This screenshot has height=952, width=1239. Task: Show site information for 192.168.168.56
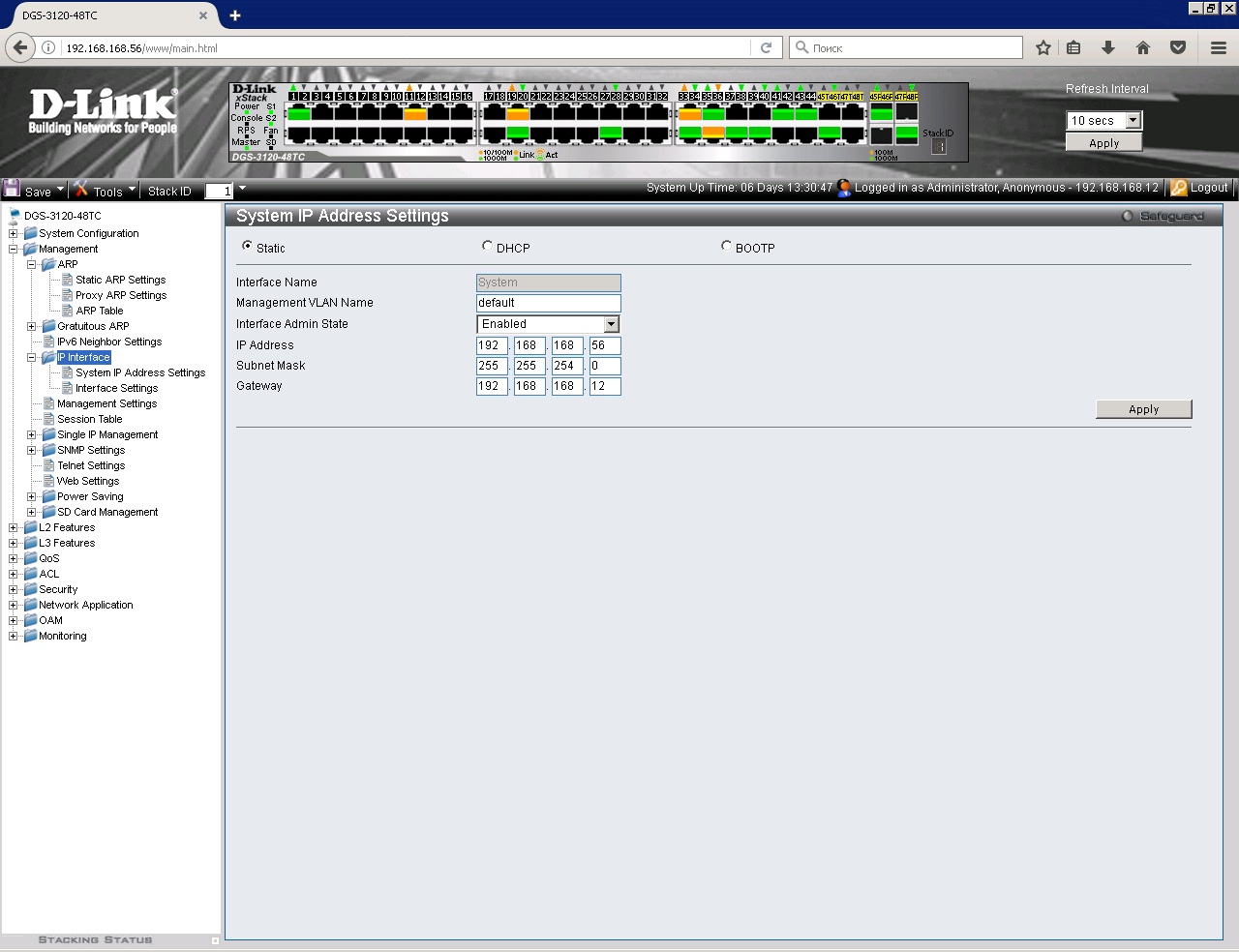click(48, 47)
